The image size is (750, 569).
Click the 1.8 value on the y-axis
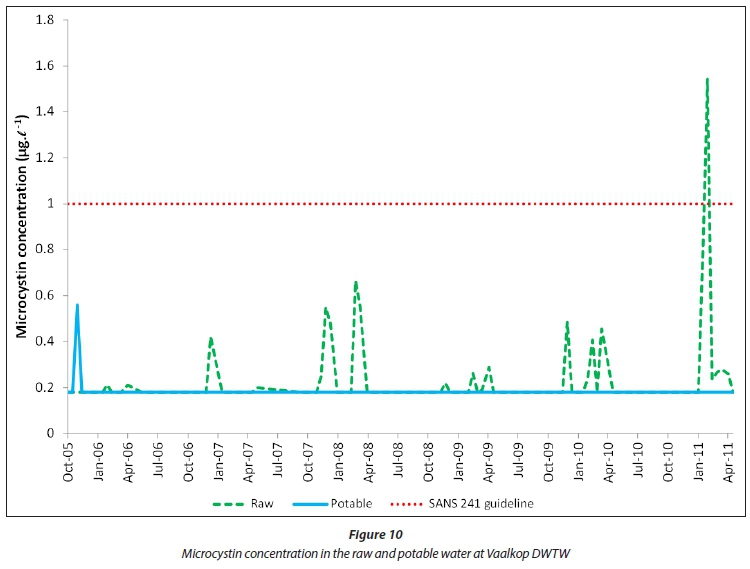click(46, 20)
